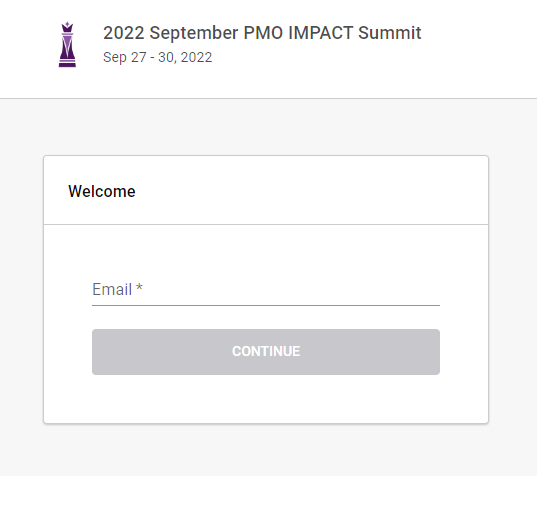Click the CONTINUE button
The image size is (540, 530).
click(x=266, y=352)
